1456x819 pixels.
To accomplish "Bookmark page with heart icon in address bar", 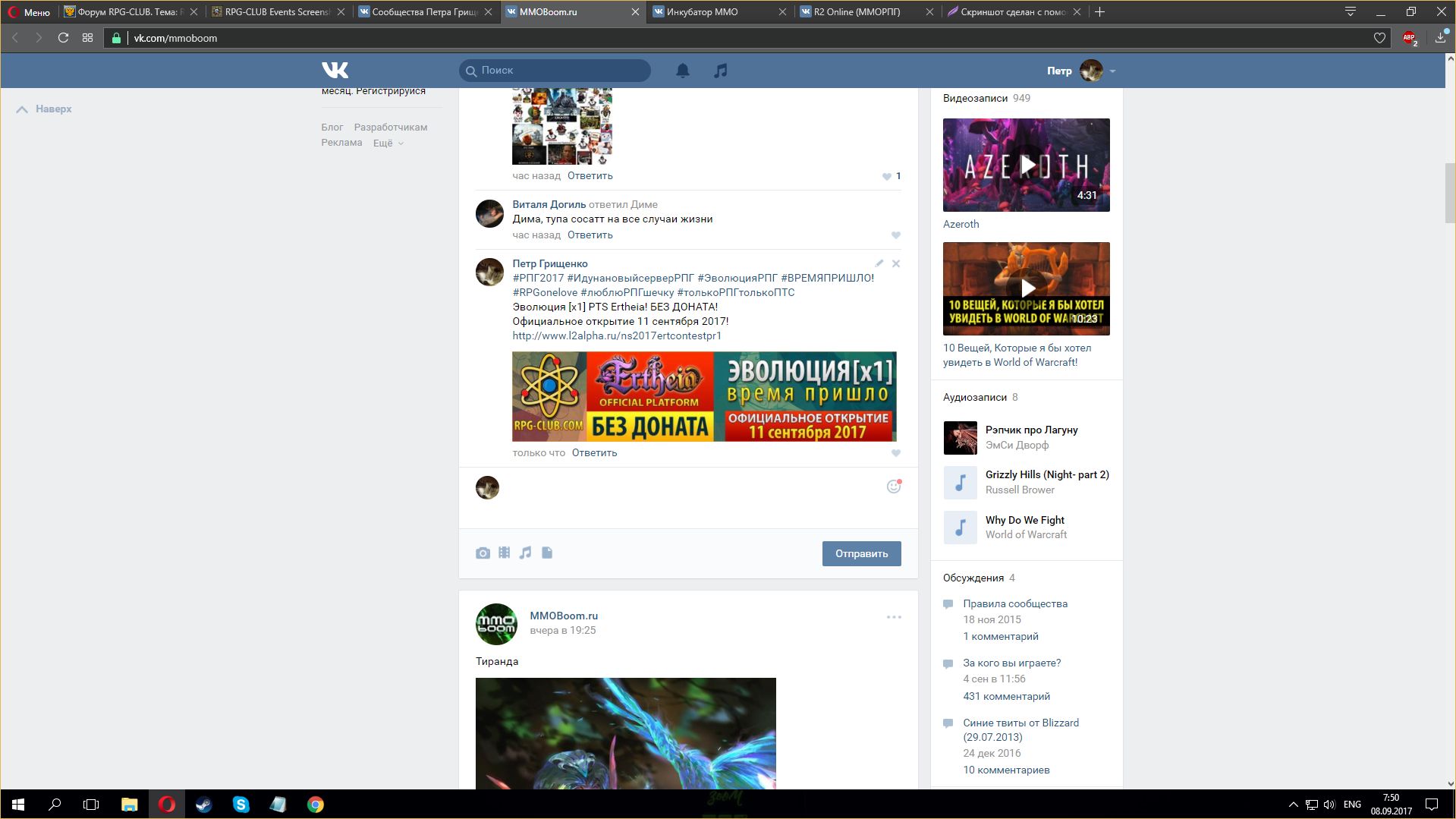I will pyautogui.click(x=1379, y=38).
